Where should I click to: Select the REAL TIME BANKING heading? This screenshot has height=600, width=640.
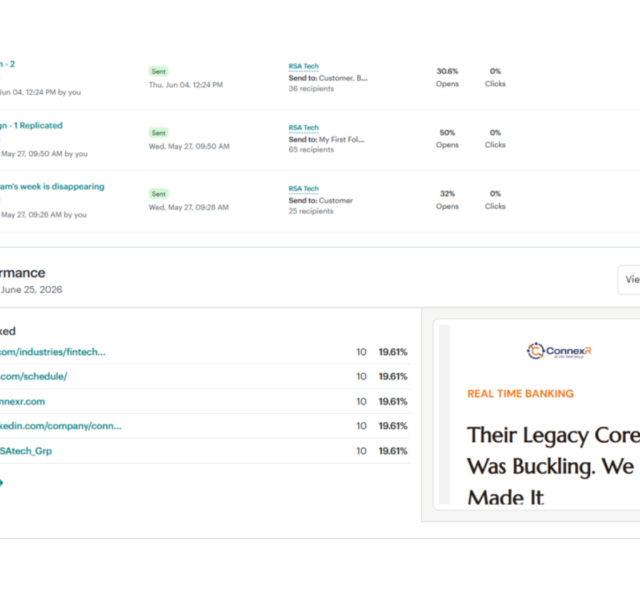(x=520, y=394)
